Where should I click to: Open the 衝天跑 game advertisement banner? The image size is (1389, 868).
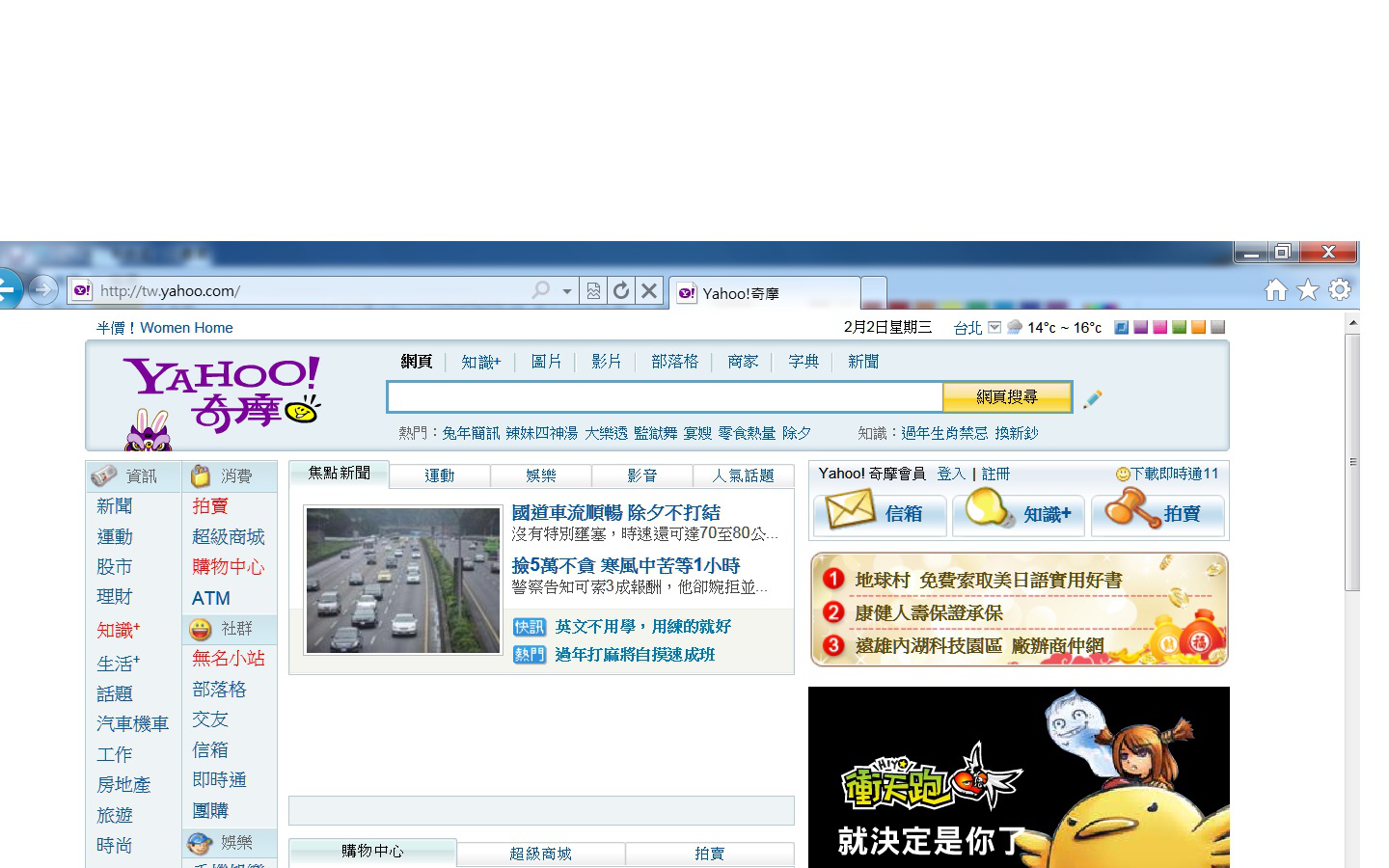pyautogui.click(x=1019, y=777)
